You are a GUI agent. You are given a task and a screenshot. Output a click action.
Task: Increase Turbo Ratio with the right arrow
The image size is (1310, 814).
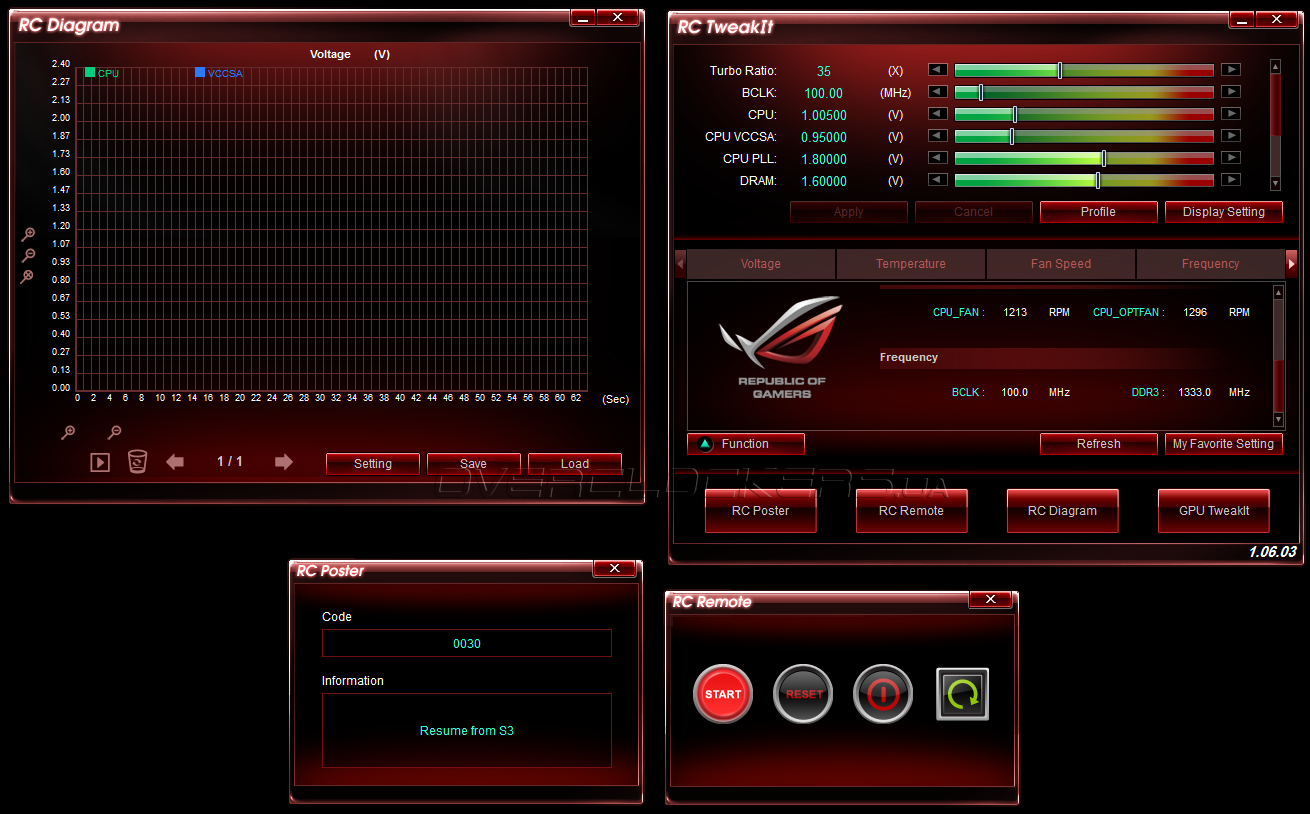(1231, 70)
